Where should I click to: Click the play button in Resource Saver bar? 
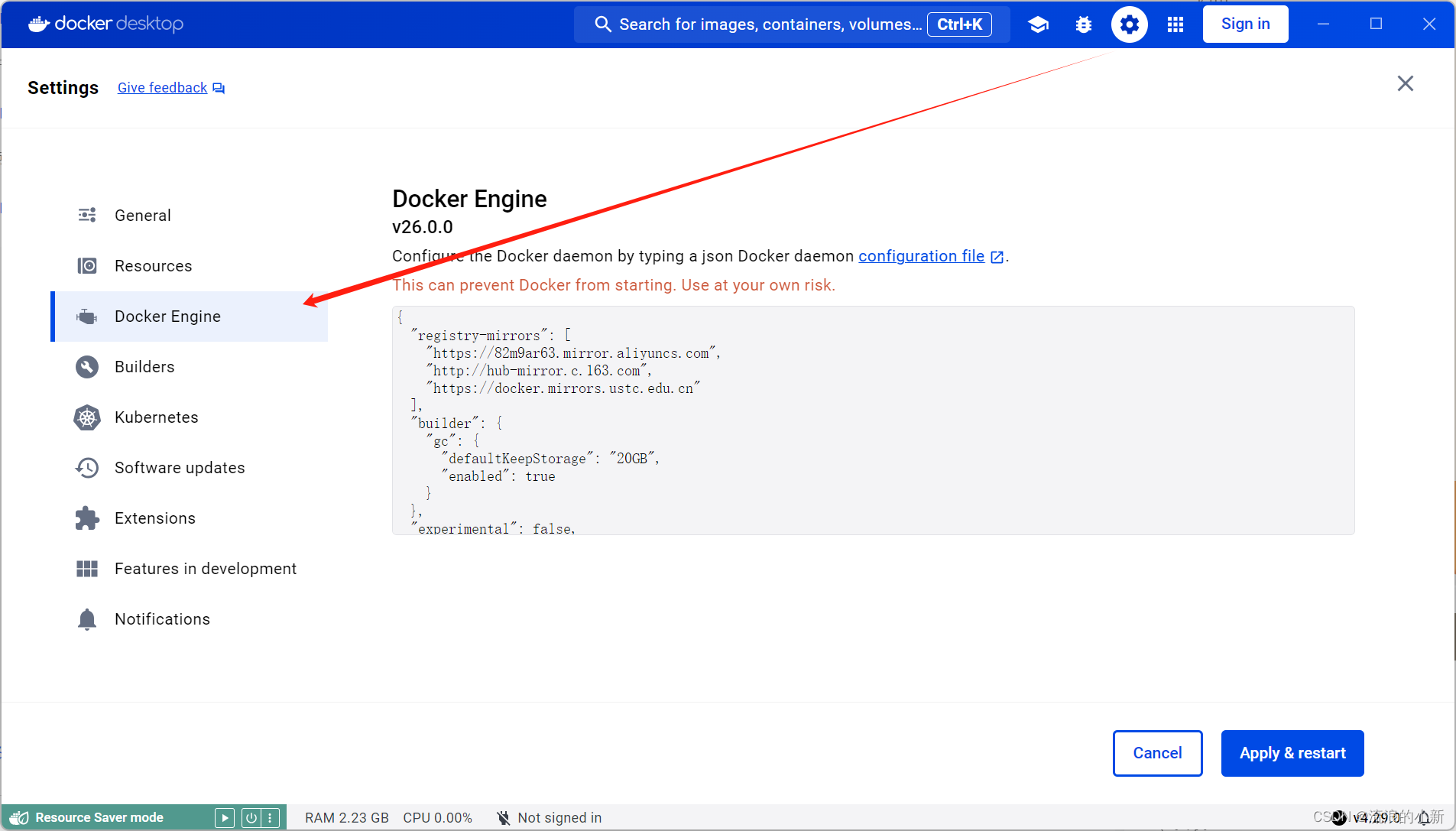tap(224, 817)
